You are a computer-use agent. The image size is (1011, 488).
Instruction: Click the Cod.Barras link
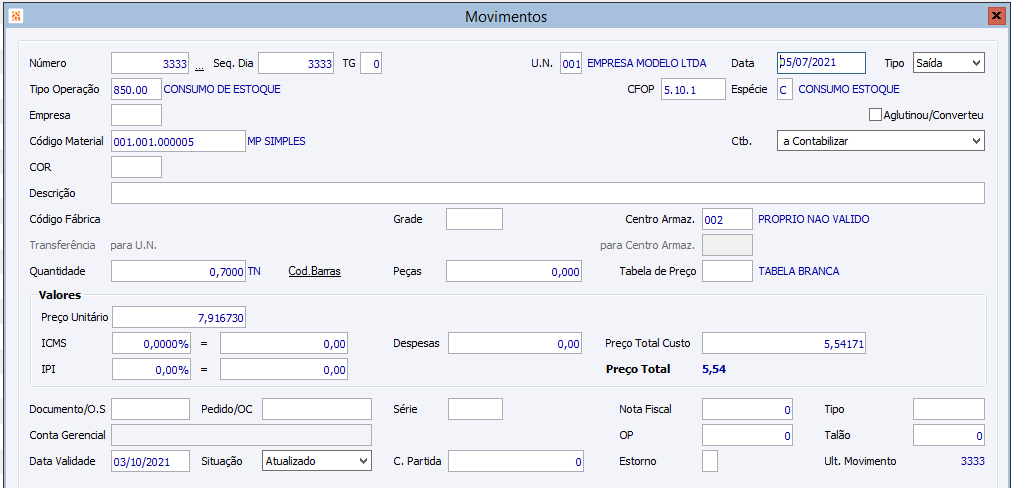click(314, 271)
